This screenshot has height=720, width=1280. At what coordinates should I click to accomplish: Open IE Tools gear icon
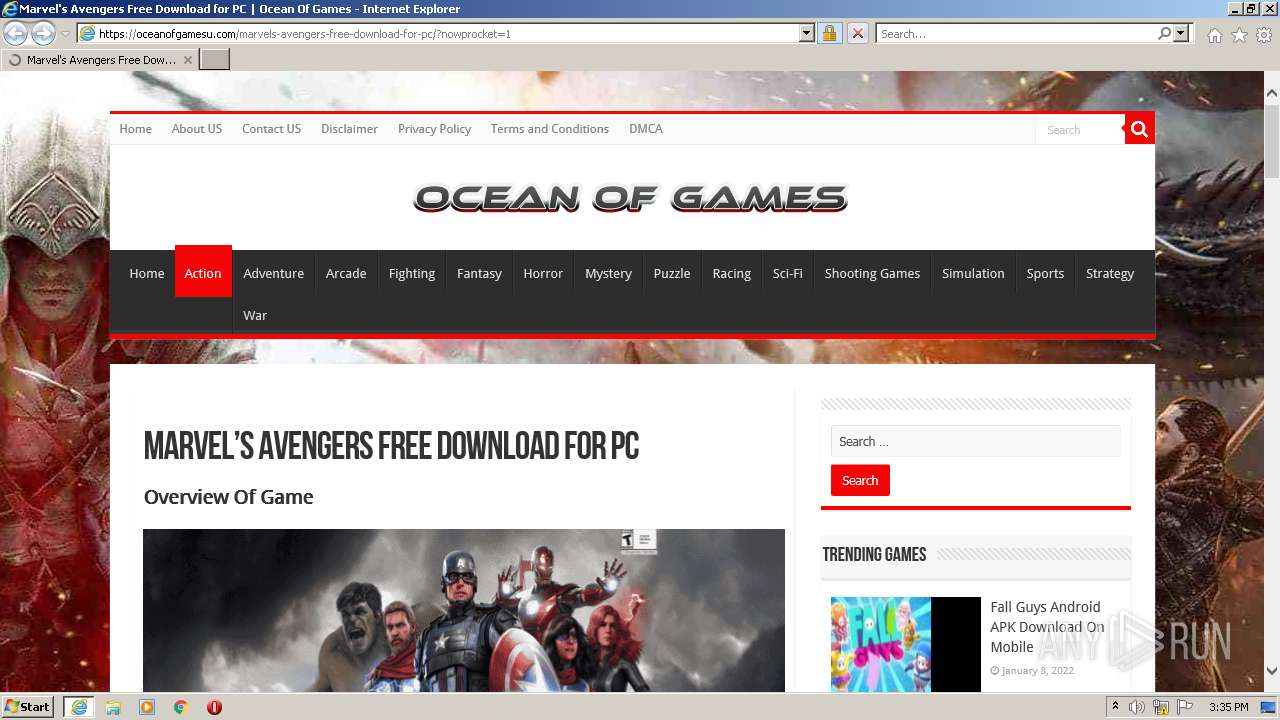(1264, 35)
